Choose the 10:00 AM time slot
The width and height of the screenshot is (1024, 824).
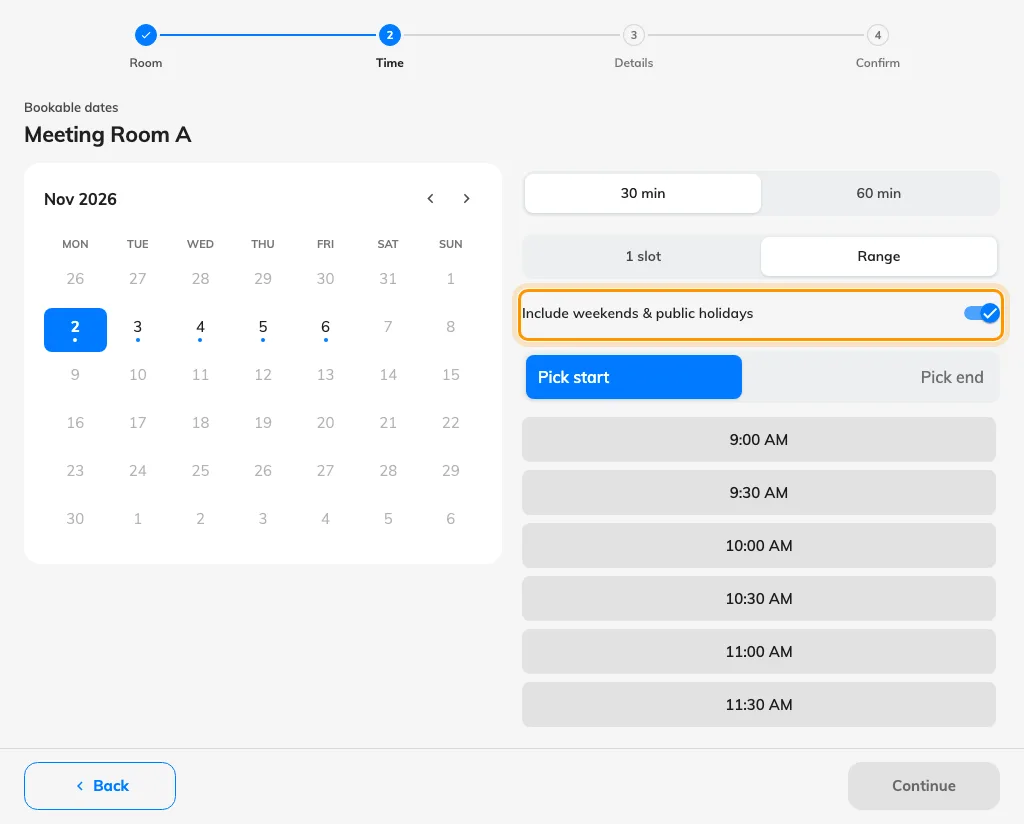tap(759, 545)
